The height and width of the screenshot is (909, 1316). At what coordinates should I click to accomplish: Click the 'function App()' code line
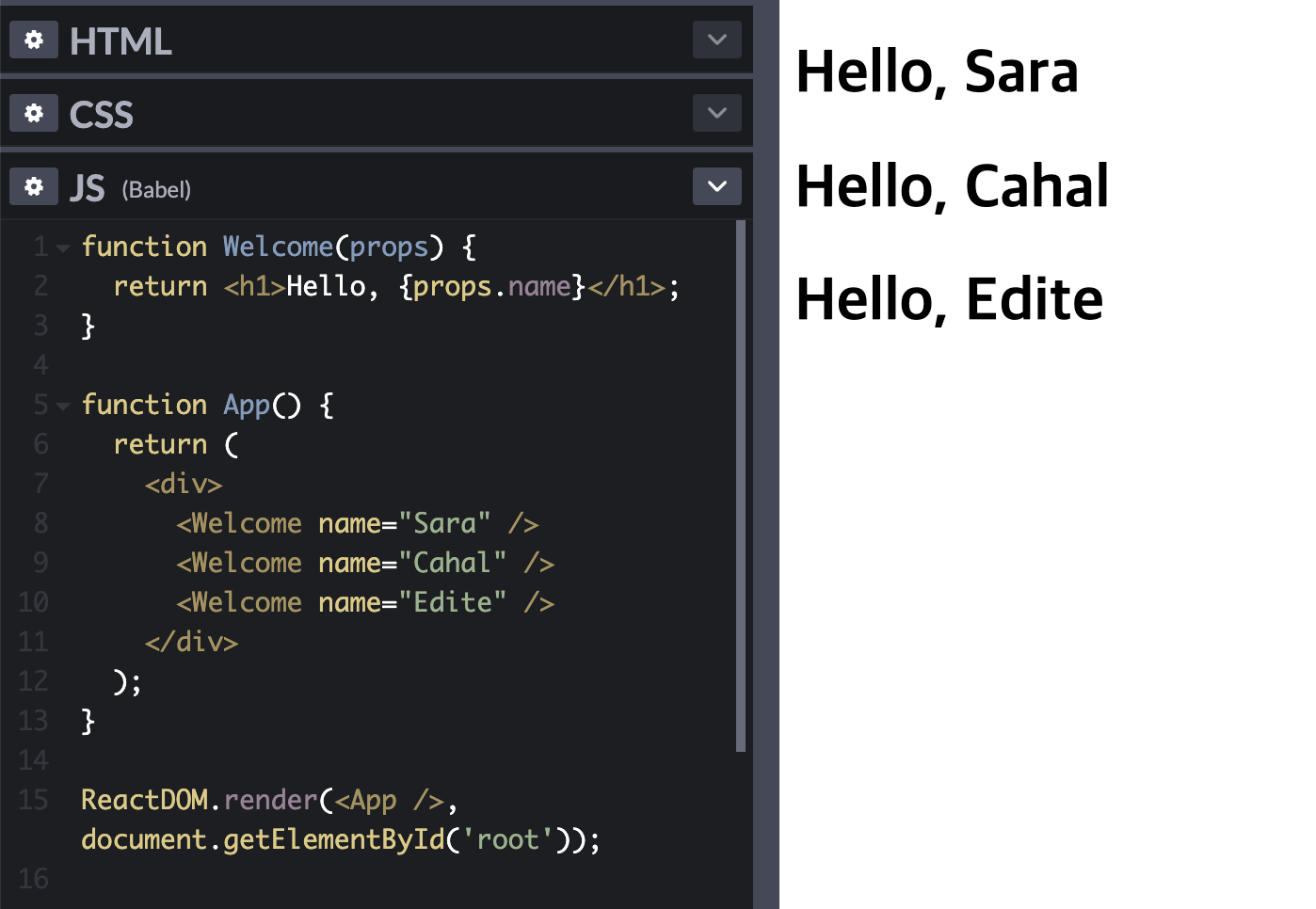pos(207,405)
